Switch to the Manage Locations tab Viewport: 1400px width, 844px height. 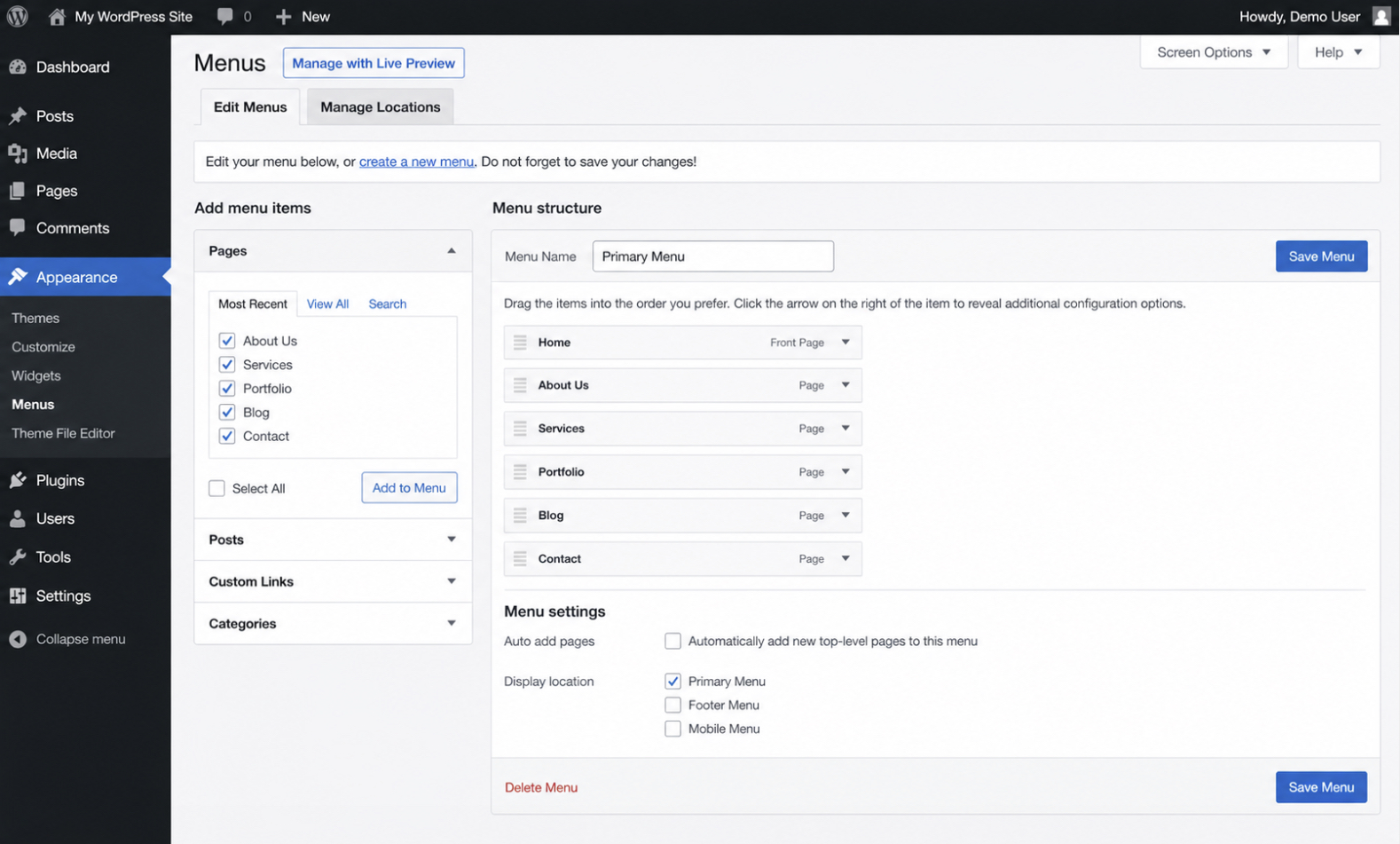coord(380,106)
